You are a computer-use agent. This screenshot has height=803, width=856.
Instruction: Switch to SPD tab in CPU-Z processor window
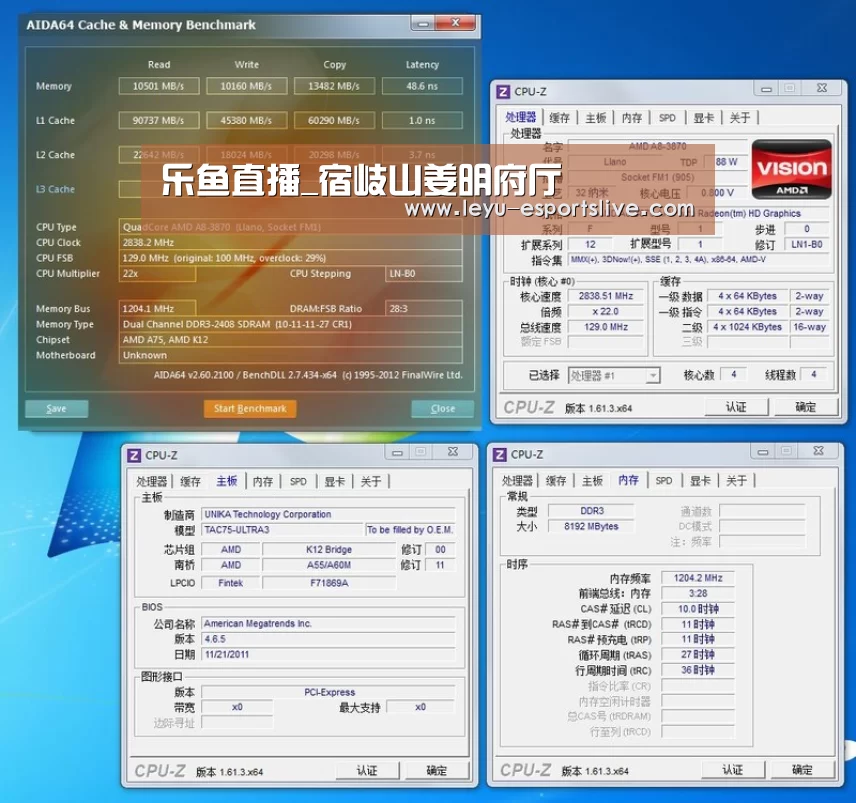[667, 118]
